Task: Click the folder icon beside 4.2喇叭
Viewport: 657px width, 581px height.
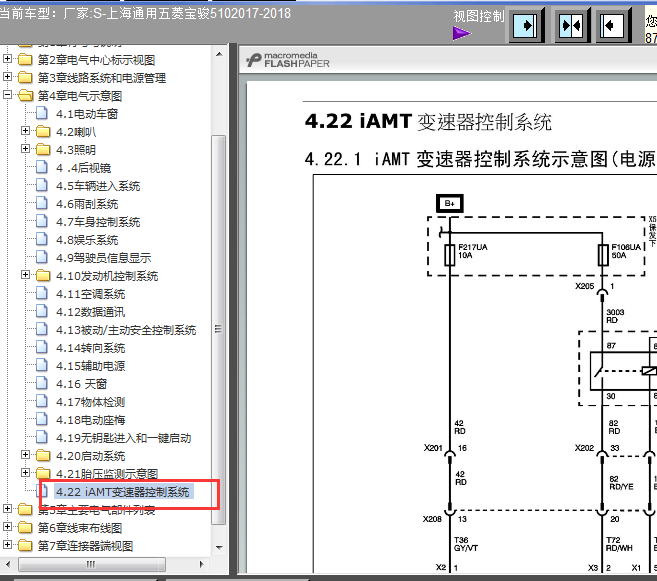Action: [x=43, y=132]
